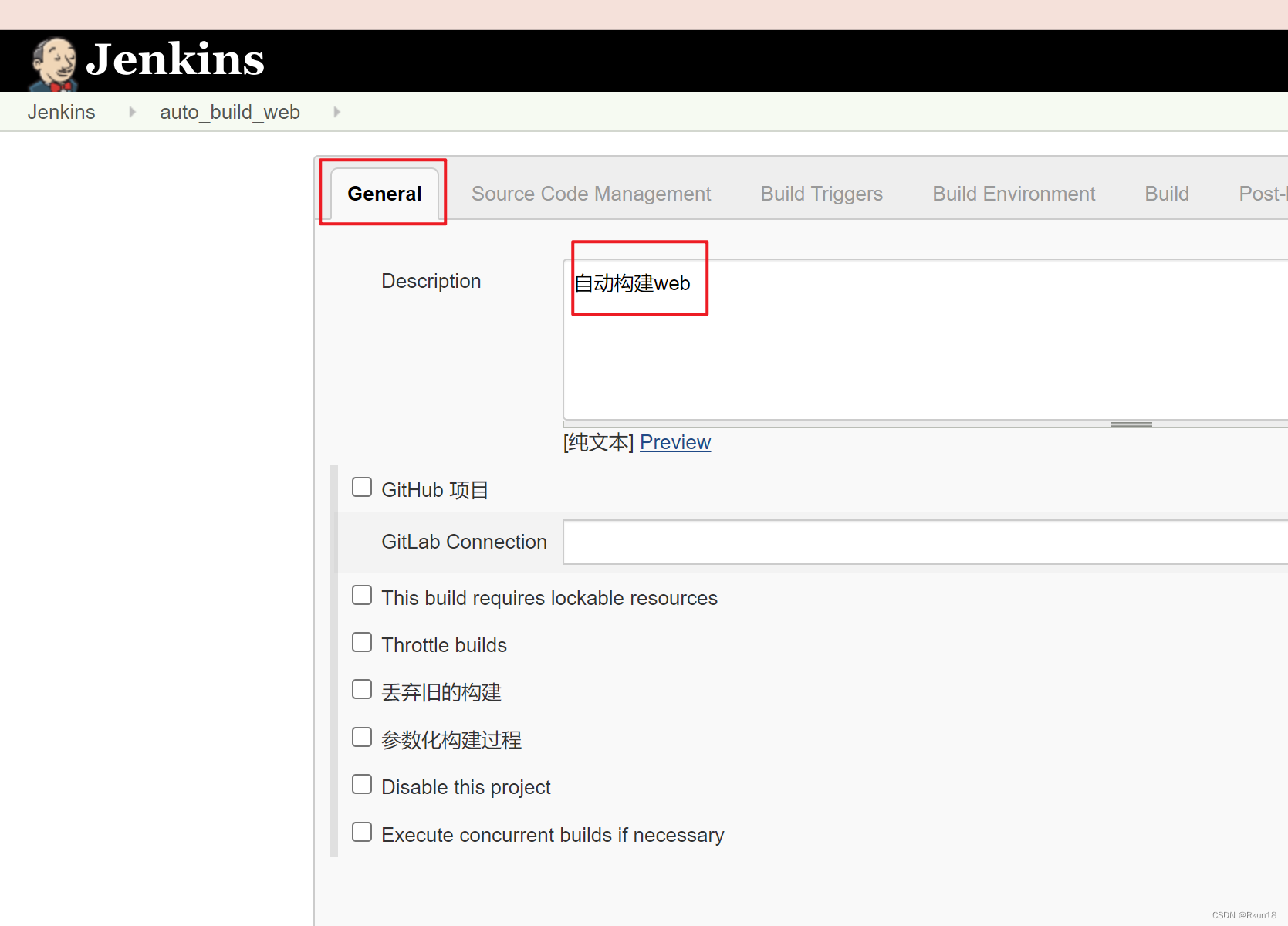Open the Jenkins breadcrumb link
This screenshot has width=1288, height=926.
(x=62, y=112)
